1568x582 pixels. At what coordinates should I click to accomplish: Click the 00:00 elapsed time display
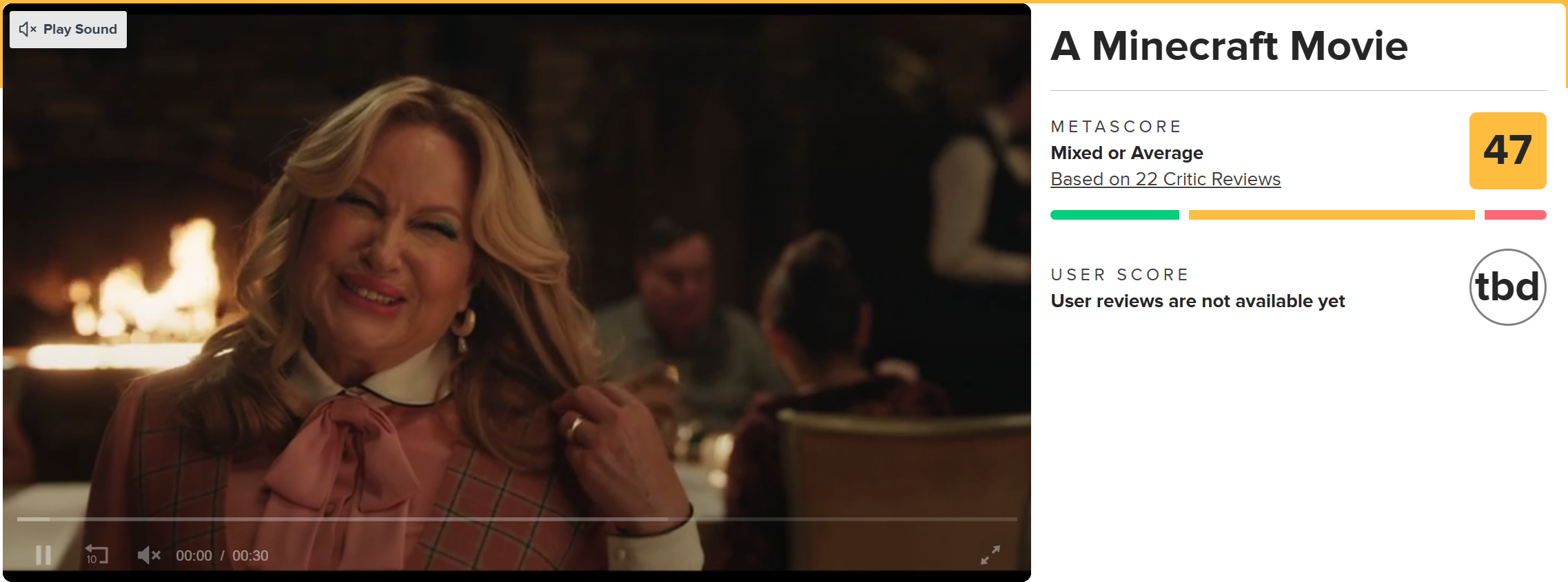194,556
